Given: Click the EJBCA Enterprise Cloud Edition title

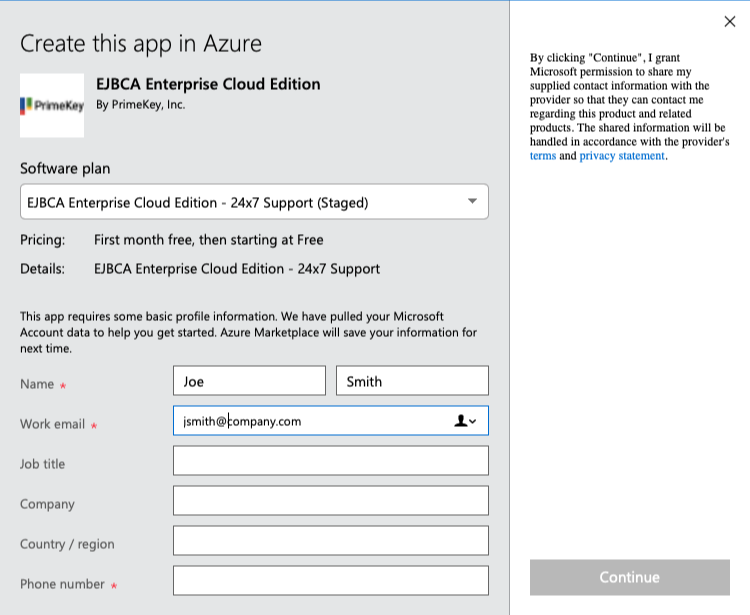Looking at the screenshot, I should pyautogui.click(x=208, y=84).
